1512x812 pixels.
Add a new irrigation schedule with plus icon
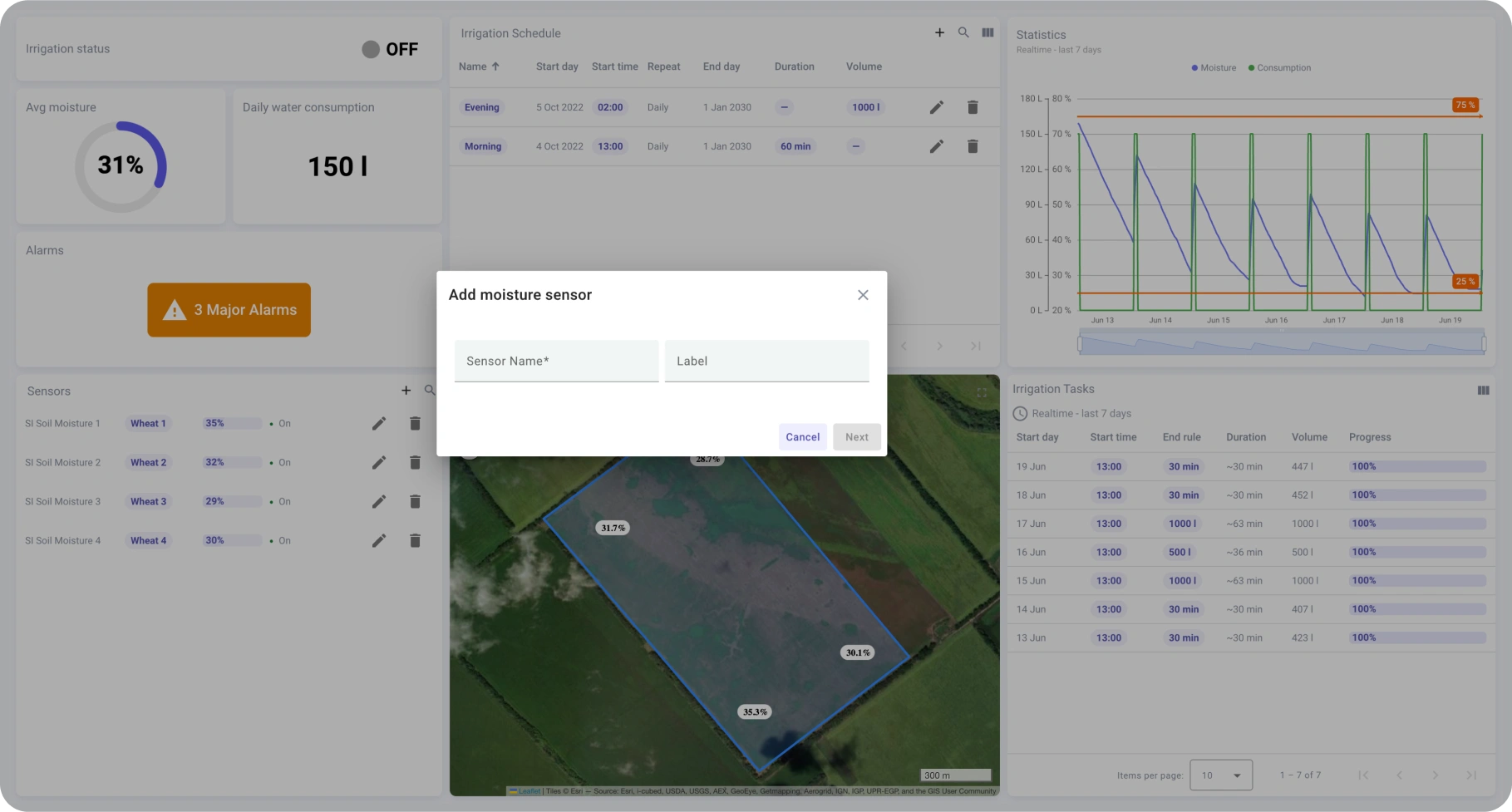tap(939, 33)
